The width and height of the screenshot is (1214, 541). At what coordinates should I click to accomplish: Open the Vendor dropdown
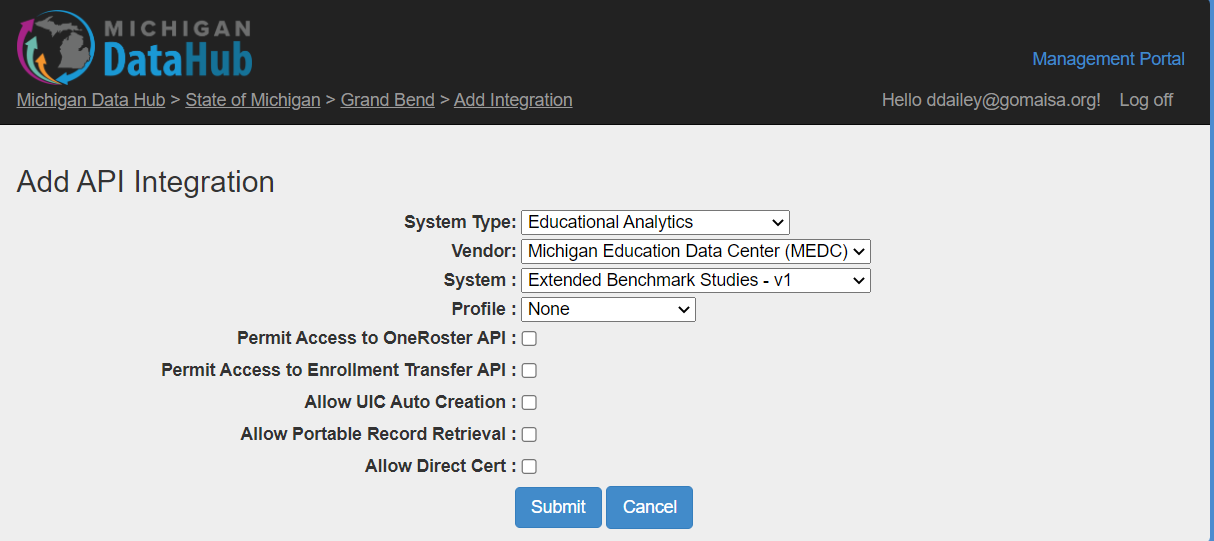(x=696, y=251)
